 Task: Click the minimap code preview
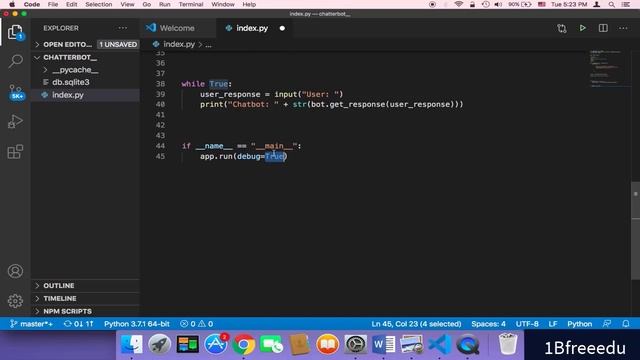click(606, 69)
